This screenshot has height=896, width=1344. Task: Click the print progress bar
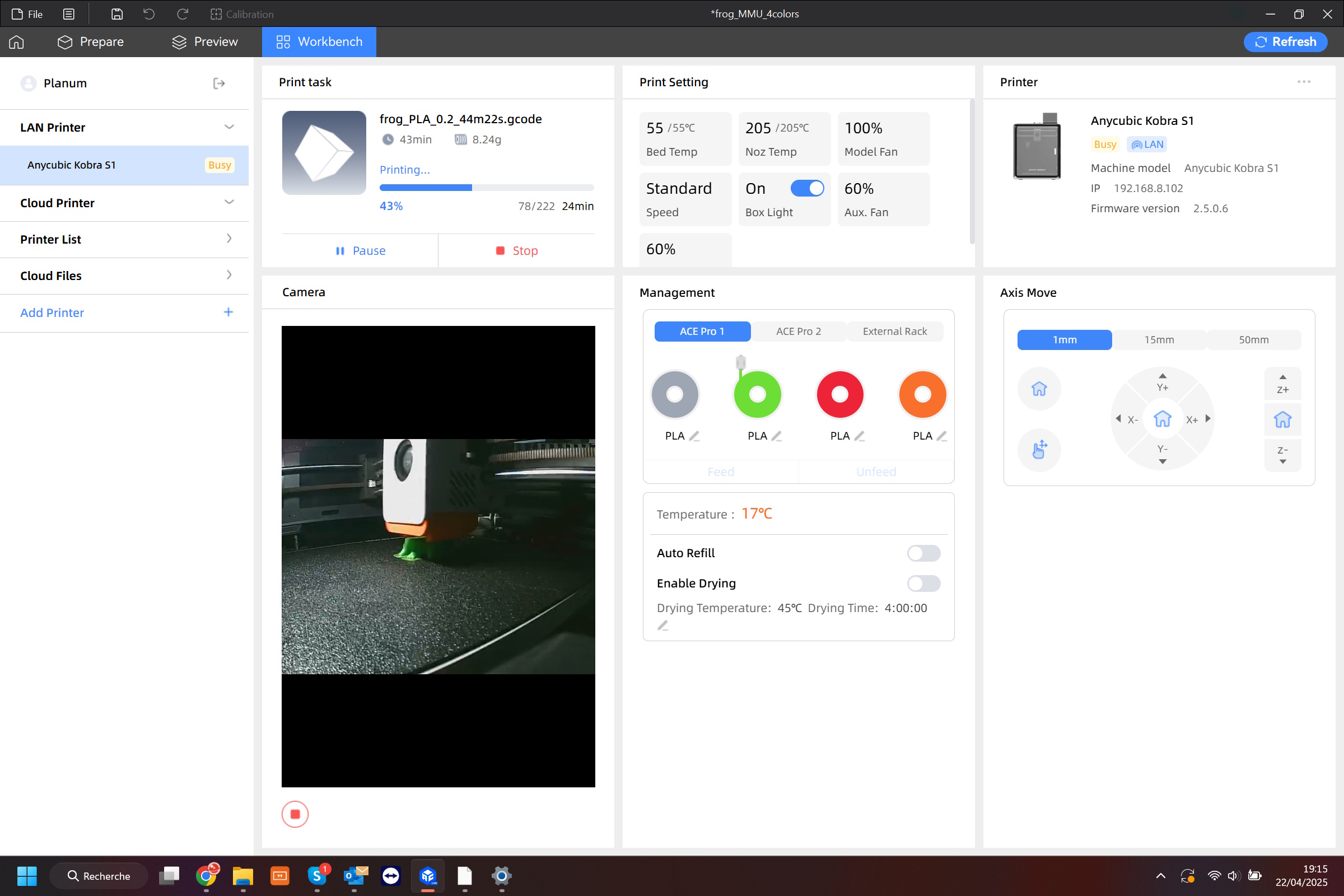coord(486,188)
